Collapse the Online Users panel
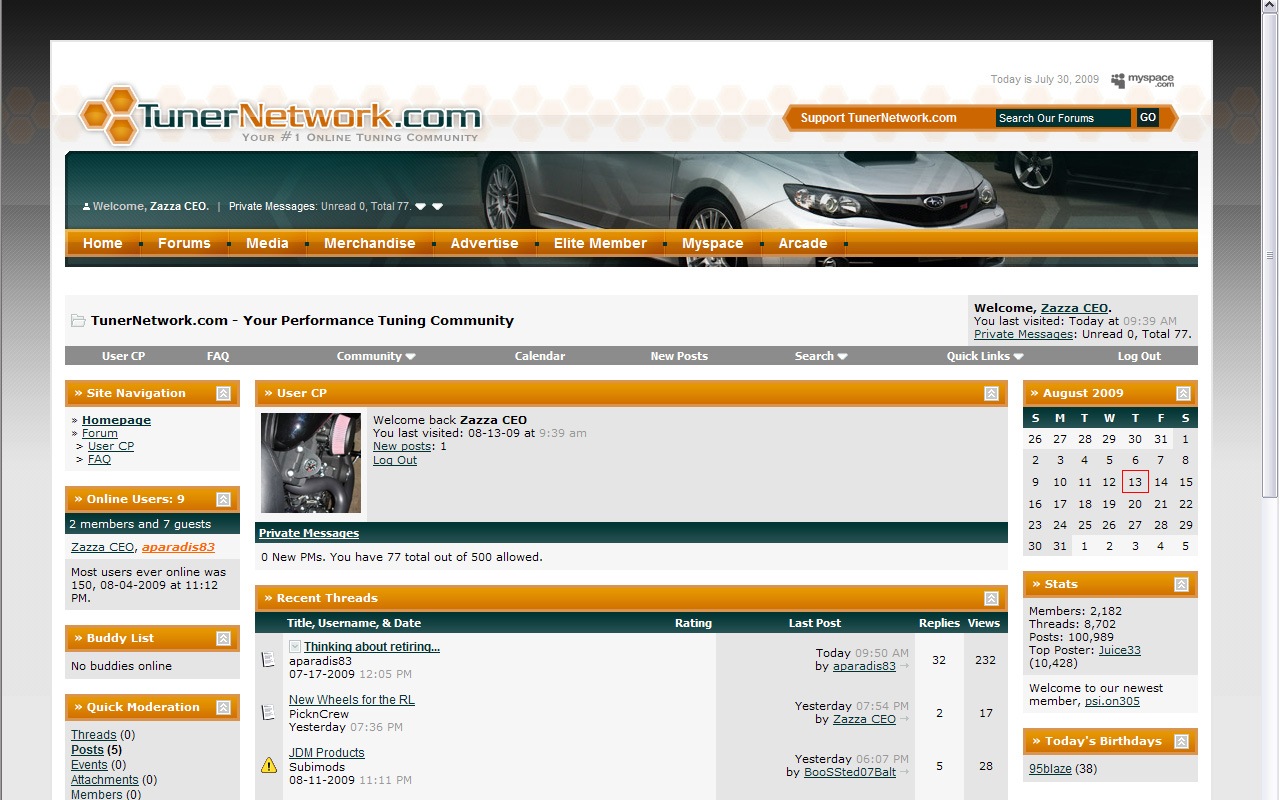 (223, 500)
